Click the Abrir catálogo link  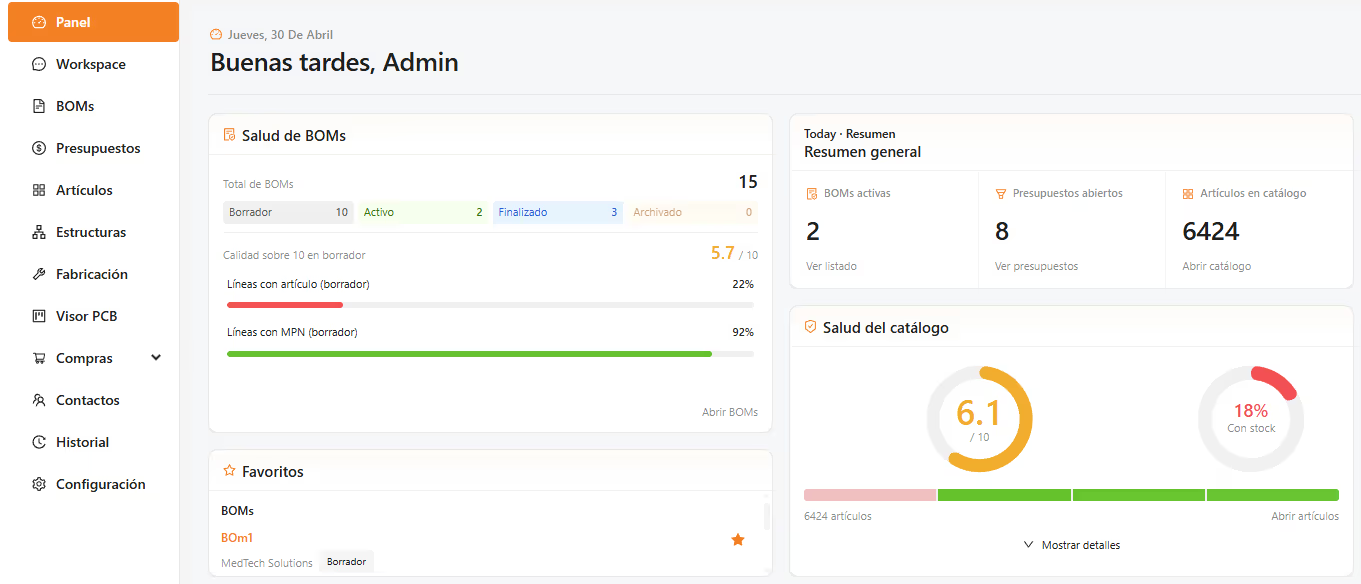1216,266
